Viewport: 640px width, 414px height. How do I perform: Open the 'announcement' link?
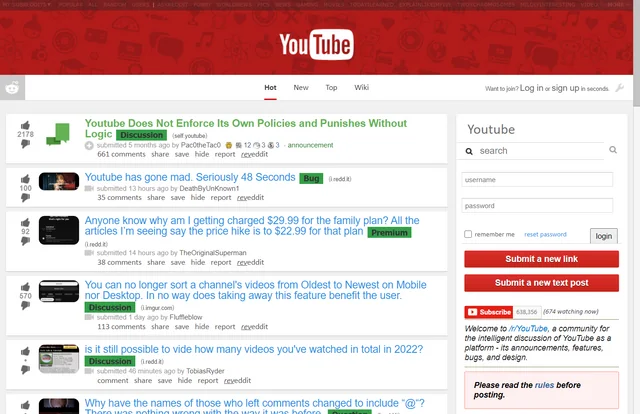310,145
